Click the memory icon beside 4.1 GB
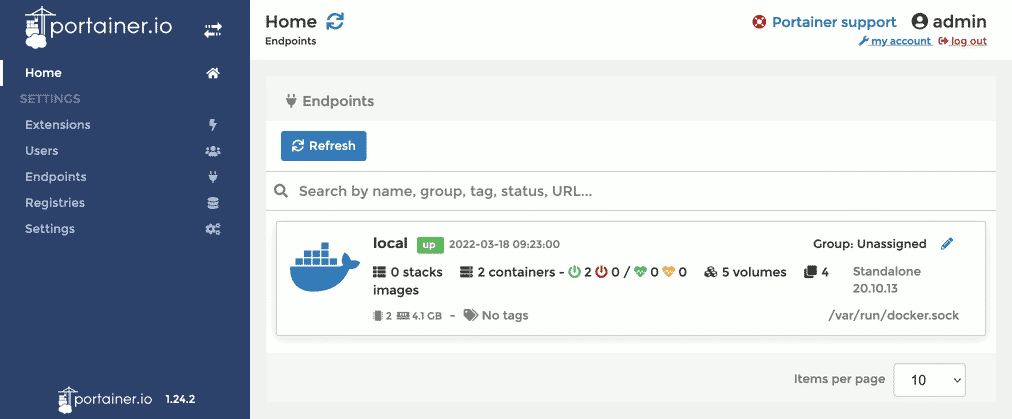 (403, 316)
